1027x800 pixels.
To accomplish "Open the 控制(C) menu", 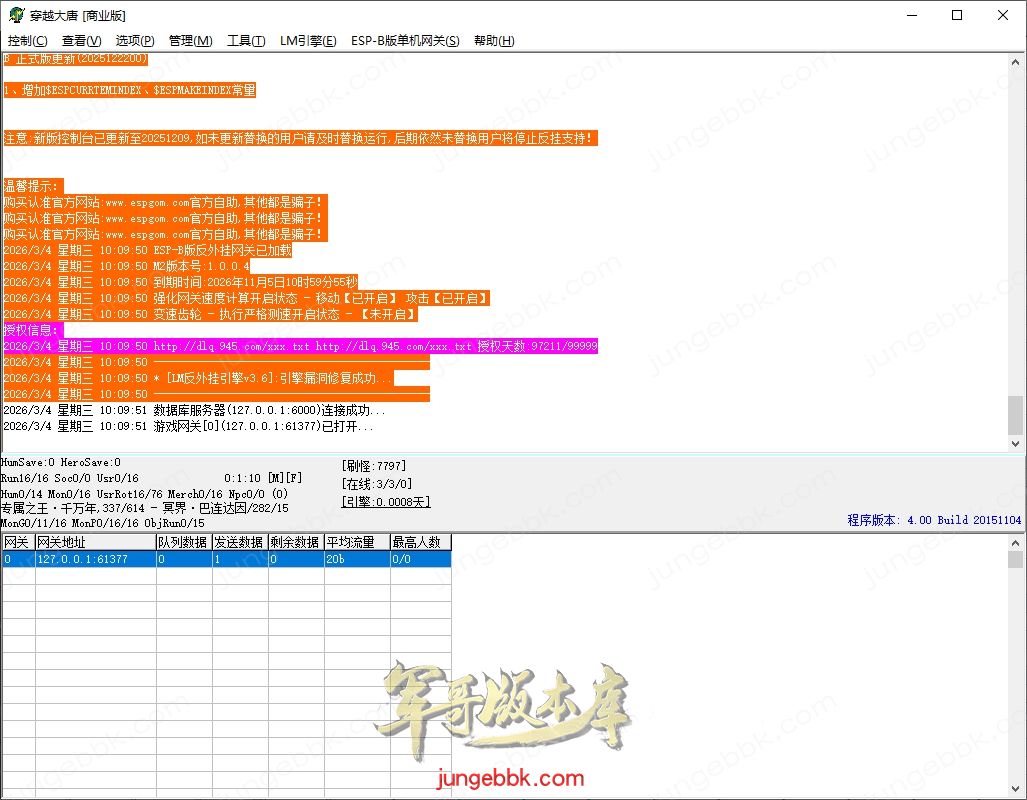I will (27, 41).
